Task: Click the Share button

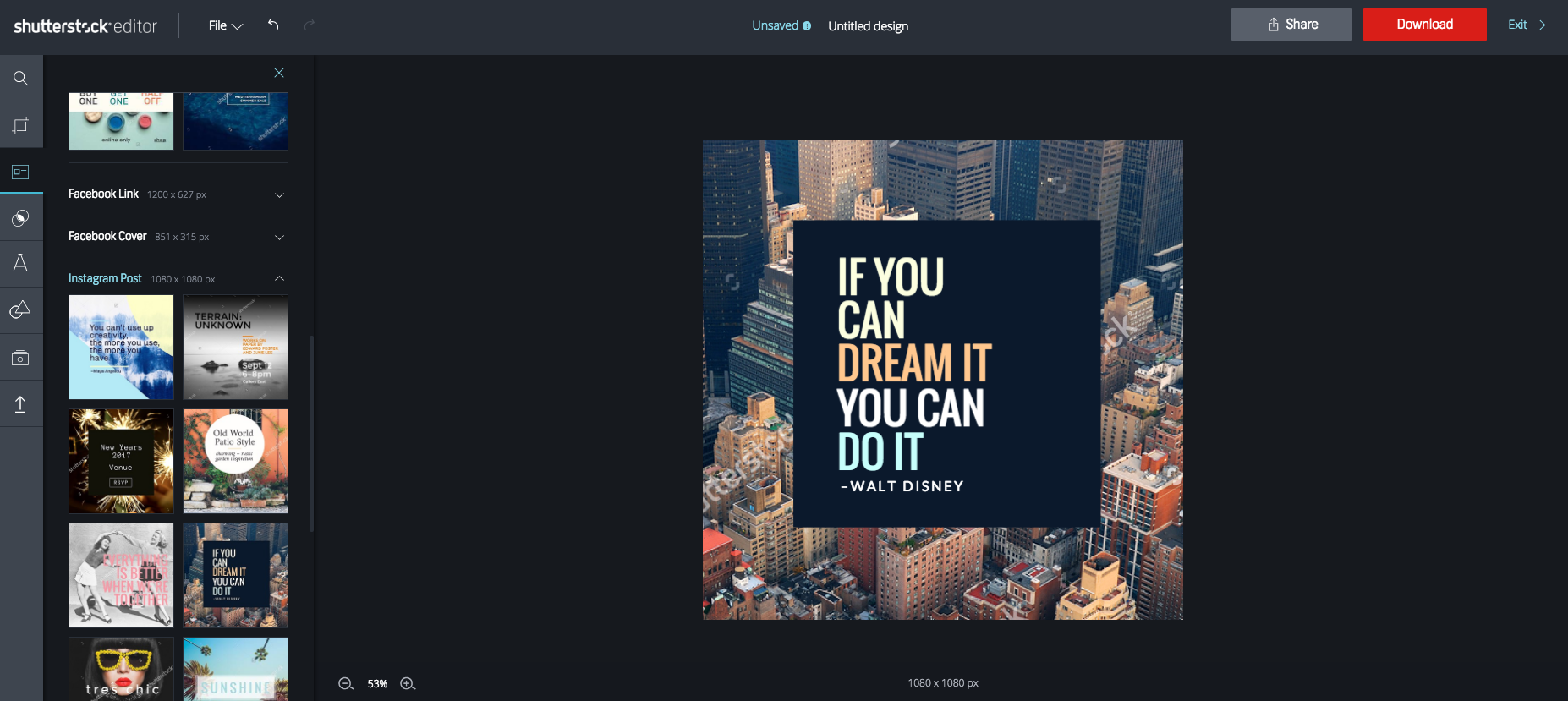Action: coord(1291,25)
